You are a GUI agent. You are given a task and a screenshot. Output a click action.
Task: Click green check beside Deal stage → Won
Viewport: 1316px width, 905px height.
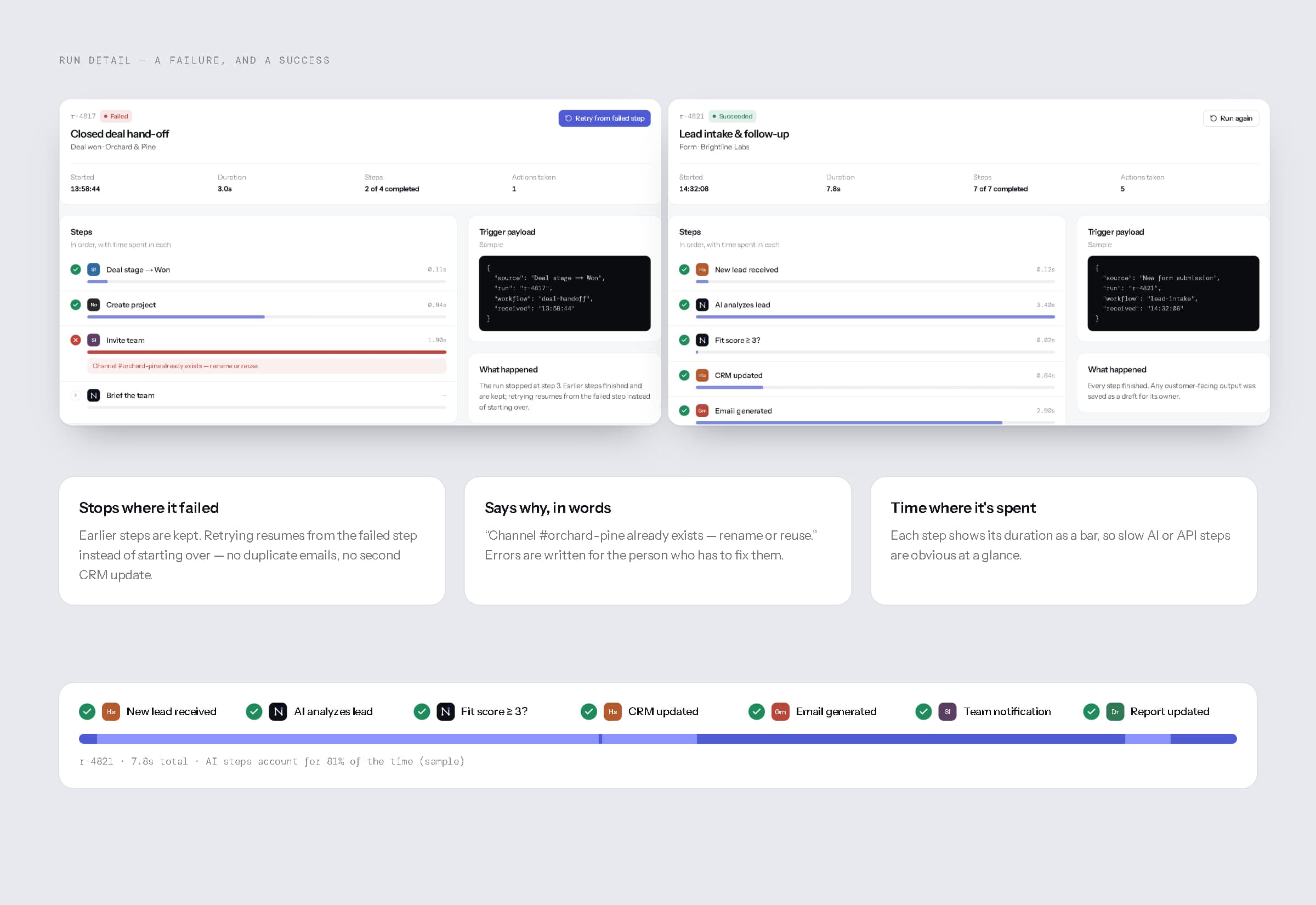[x=75, y=269]
